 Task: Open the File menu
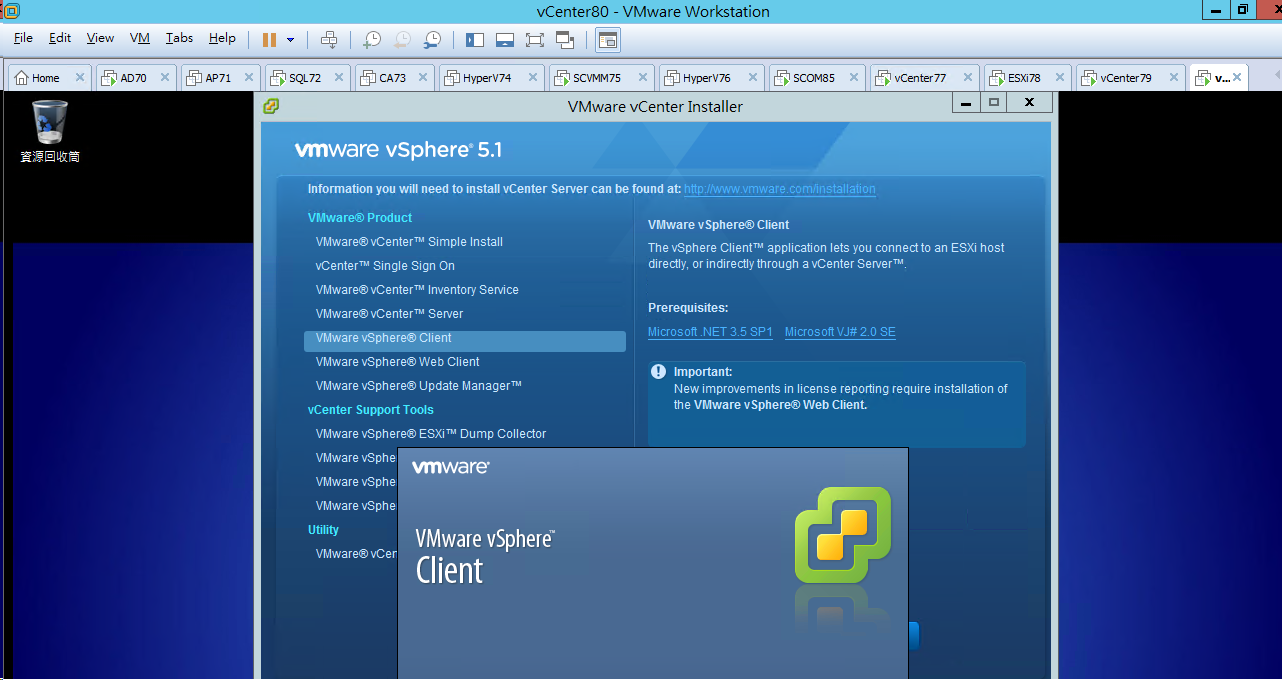tap(23, 38)
